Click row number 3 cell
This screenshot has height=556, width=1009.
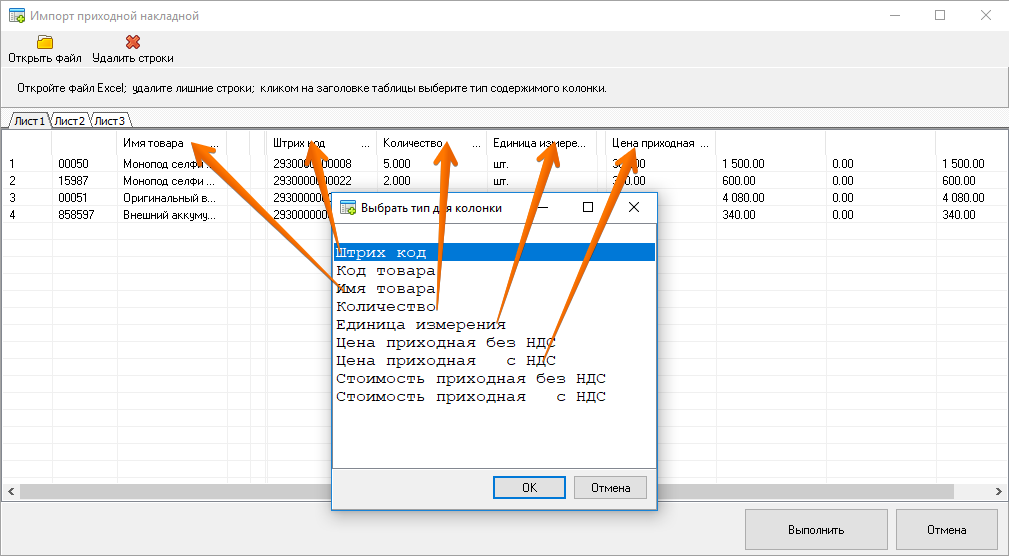pos(27,198)
